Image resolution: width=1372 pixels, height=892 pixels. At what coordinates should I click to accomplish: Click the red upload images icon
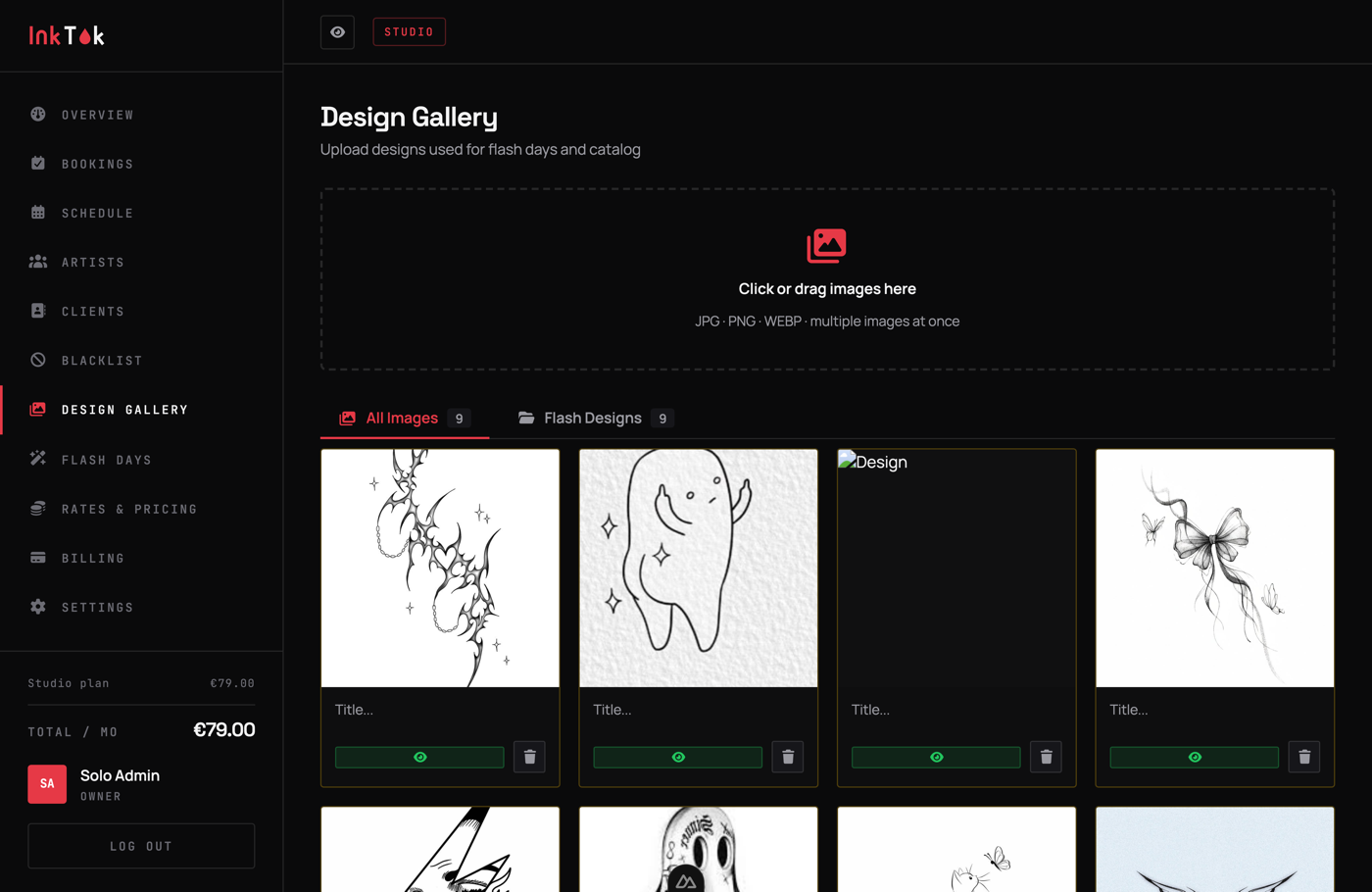pos(826,246)
